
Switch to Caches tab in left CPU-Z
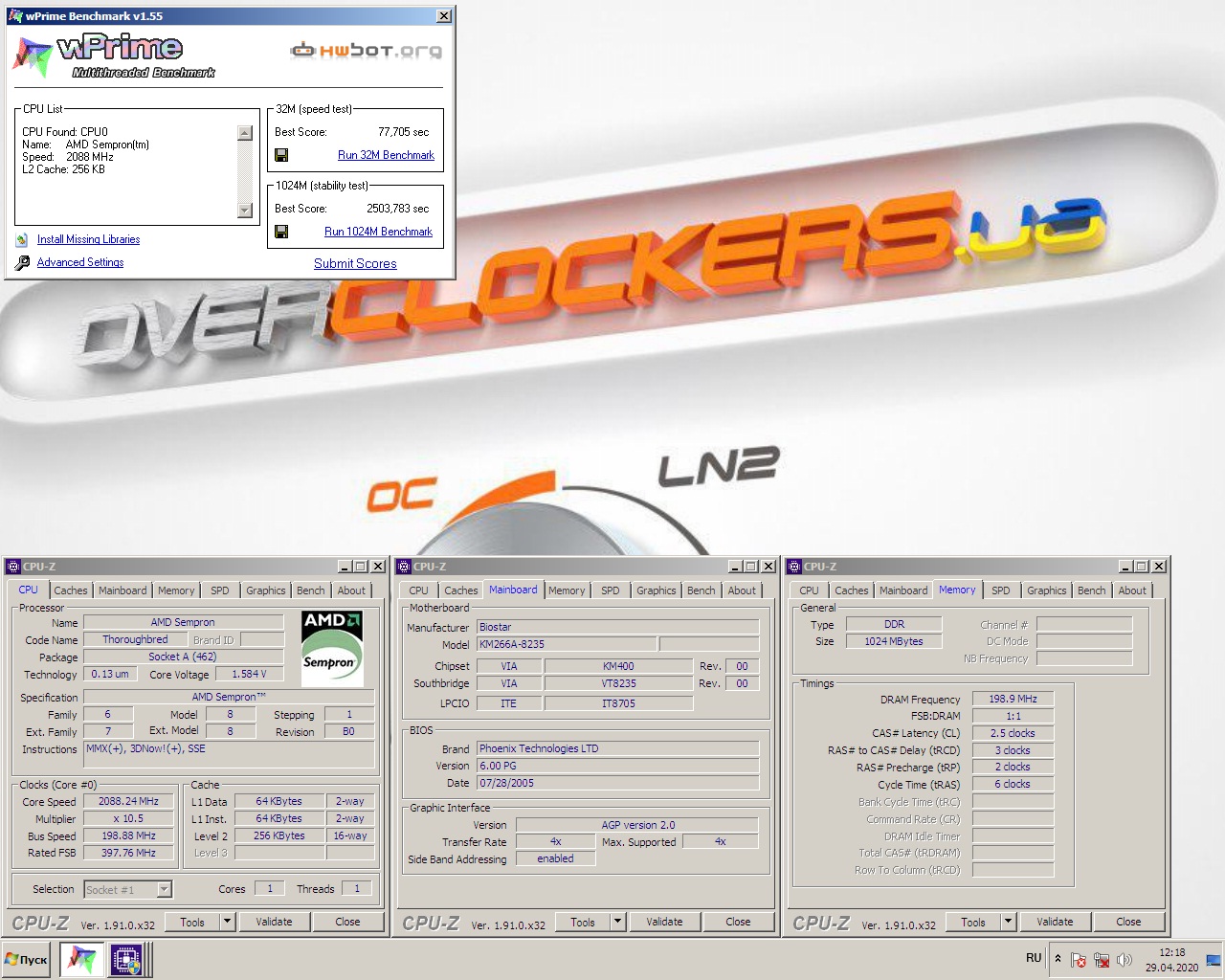coord(70,590)
